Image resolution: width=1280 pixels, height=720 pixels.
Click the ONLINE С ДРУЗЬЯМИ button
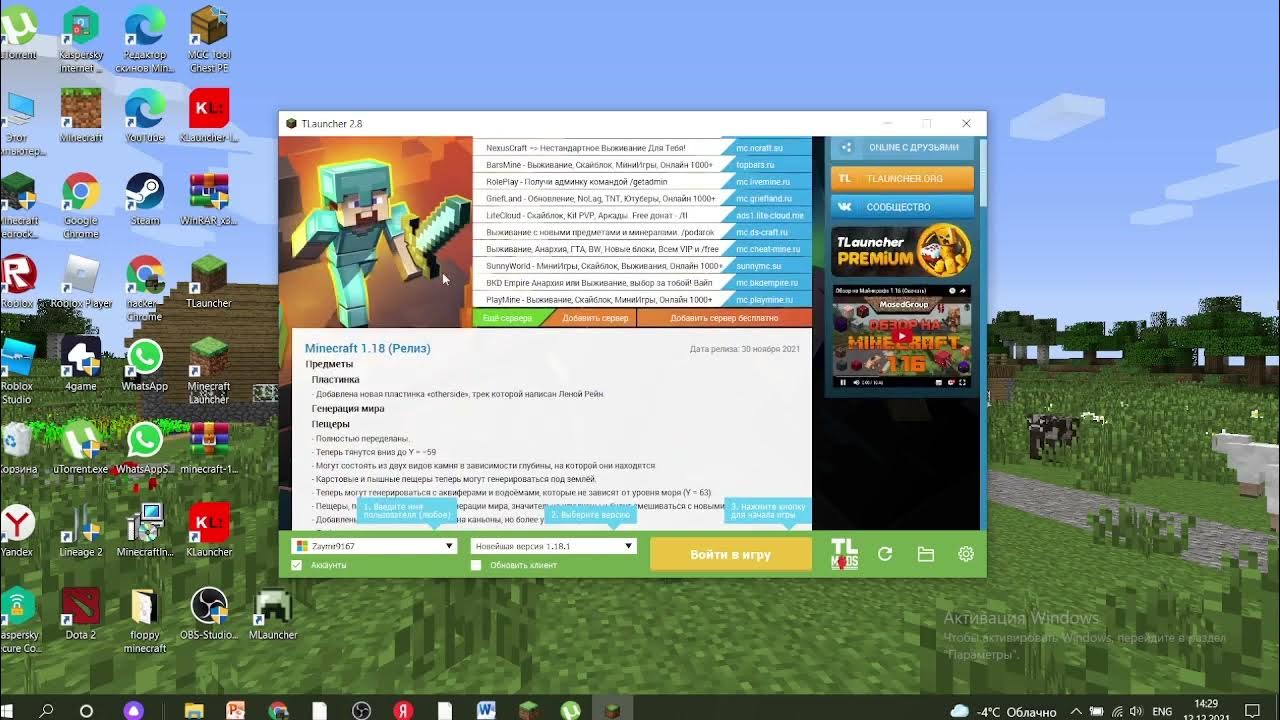902,147
